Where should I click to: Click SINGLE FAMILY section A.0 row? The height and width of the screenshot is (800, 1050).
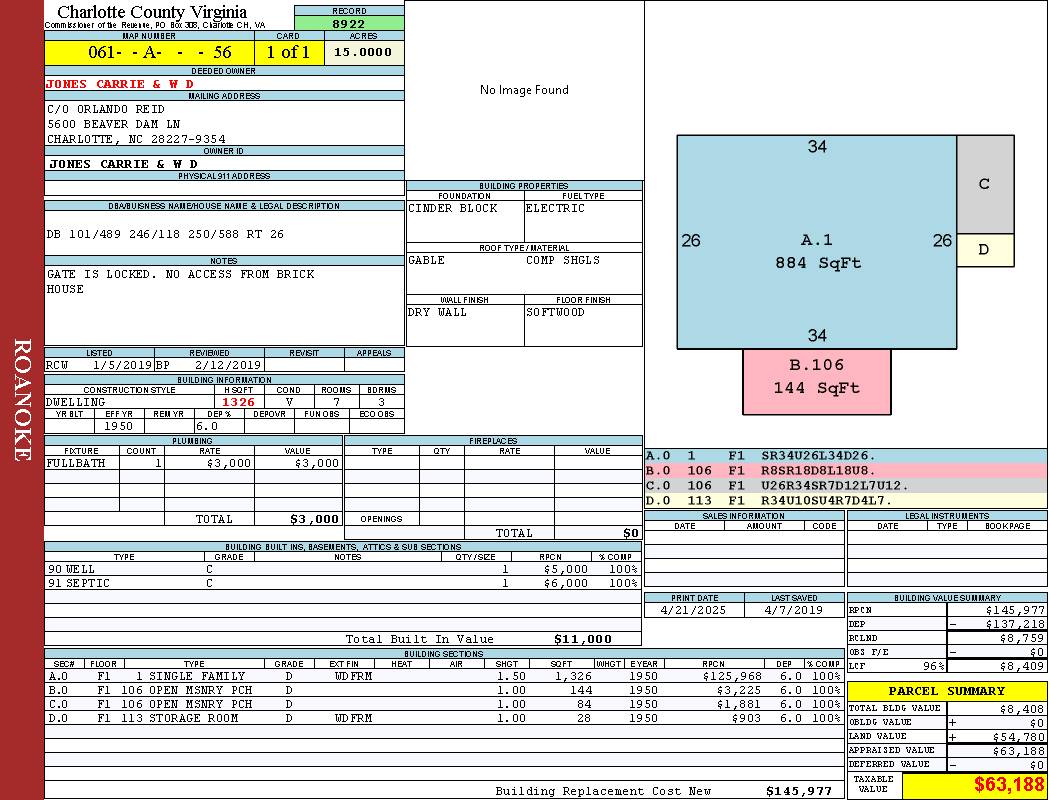pyautogui.click(x=444, y=677)
